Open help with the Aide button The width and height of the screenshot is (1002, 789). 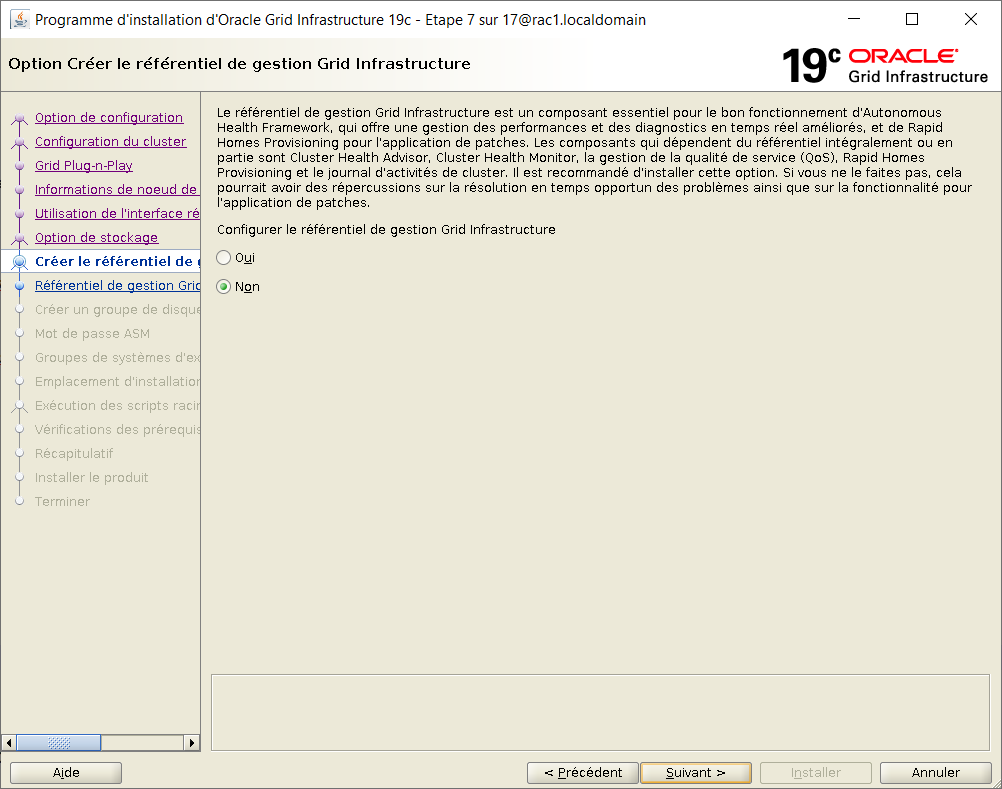66,772
